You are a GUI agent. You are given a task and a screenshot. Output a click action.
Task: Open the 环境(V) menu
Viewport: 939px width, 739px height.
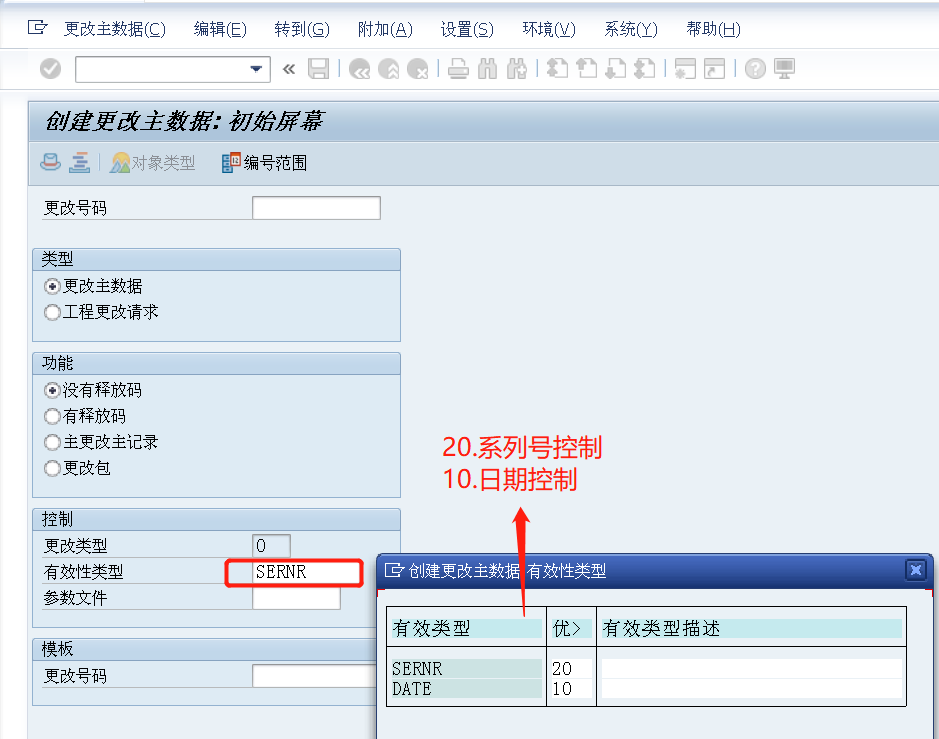549,29
